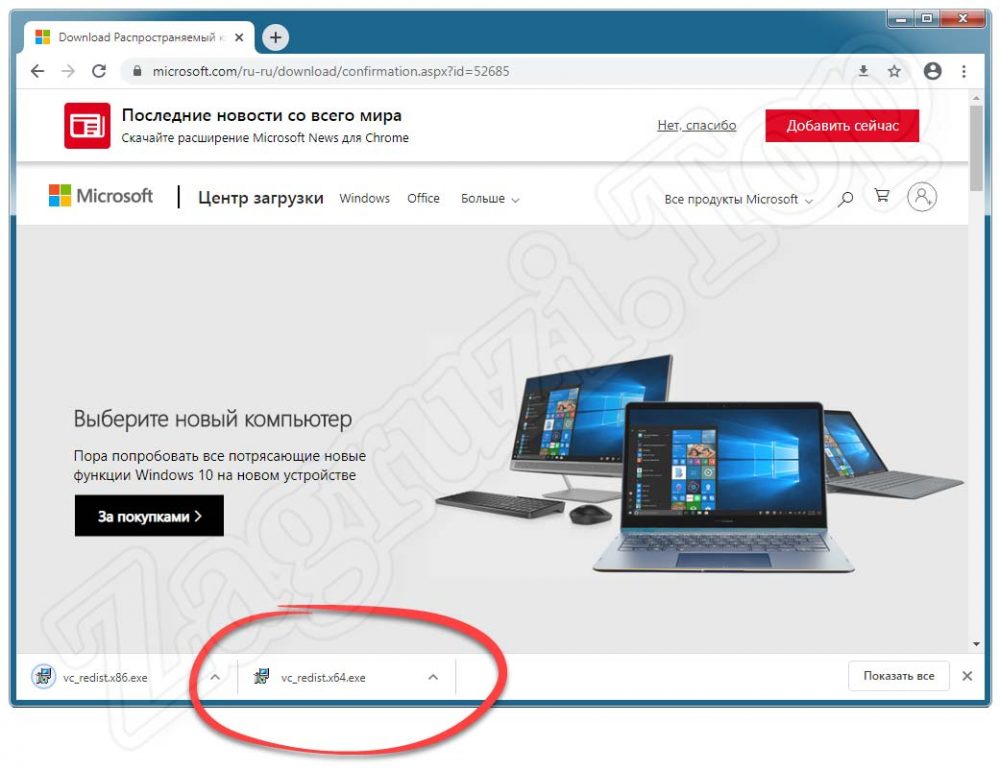Open the shopping cart icon
The height and width of the screenshot is (770, 1000).
[x=882, y=197]
